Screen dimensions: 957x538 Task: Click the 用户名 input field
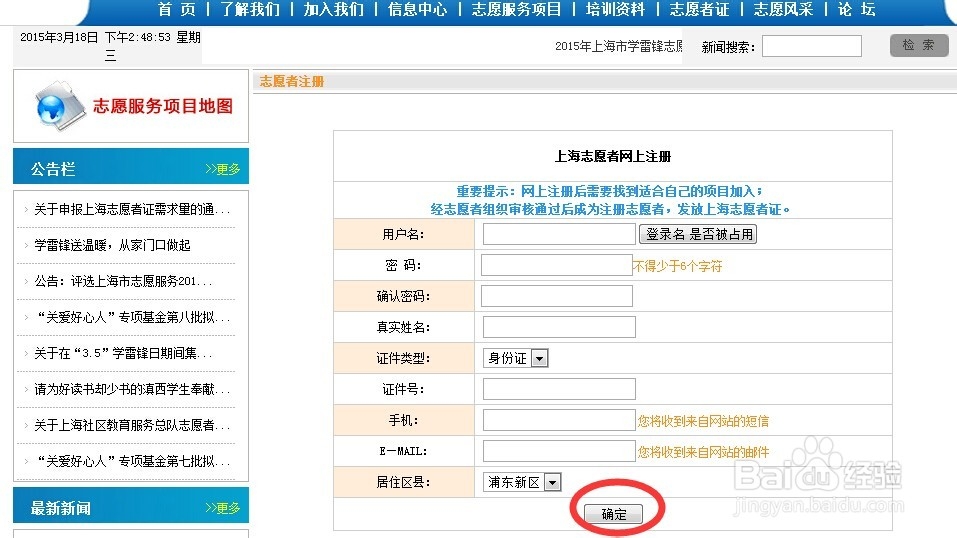click(x=559, y=234)
